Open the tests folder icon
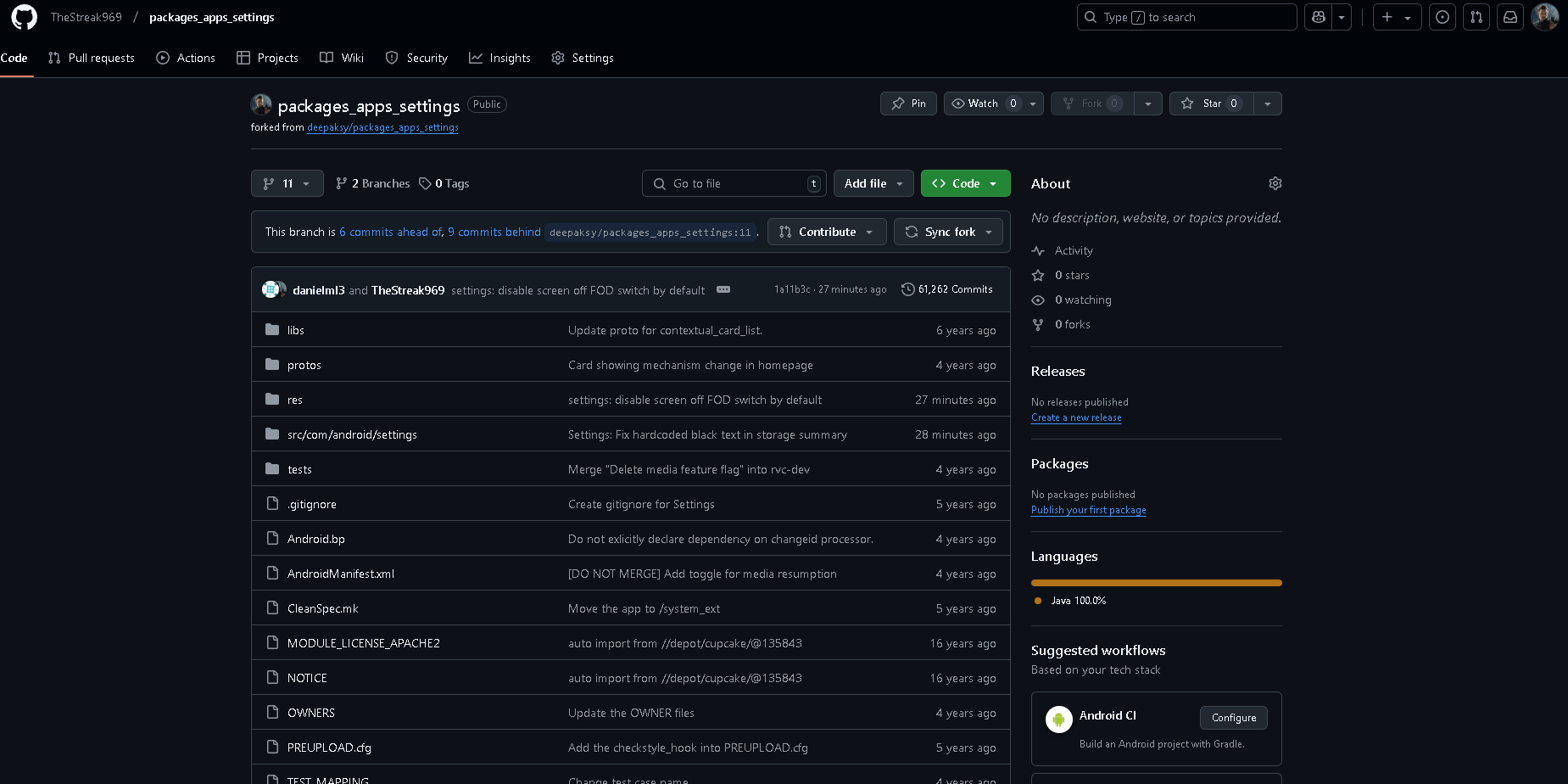This screenshot has height=784, width=1568. [272, 469]
